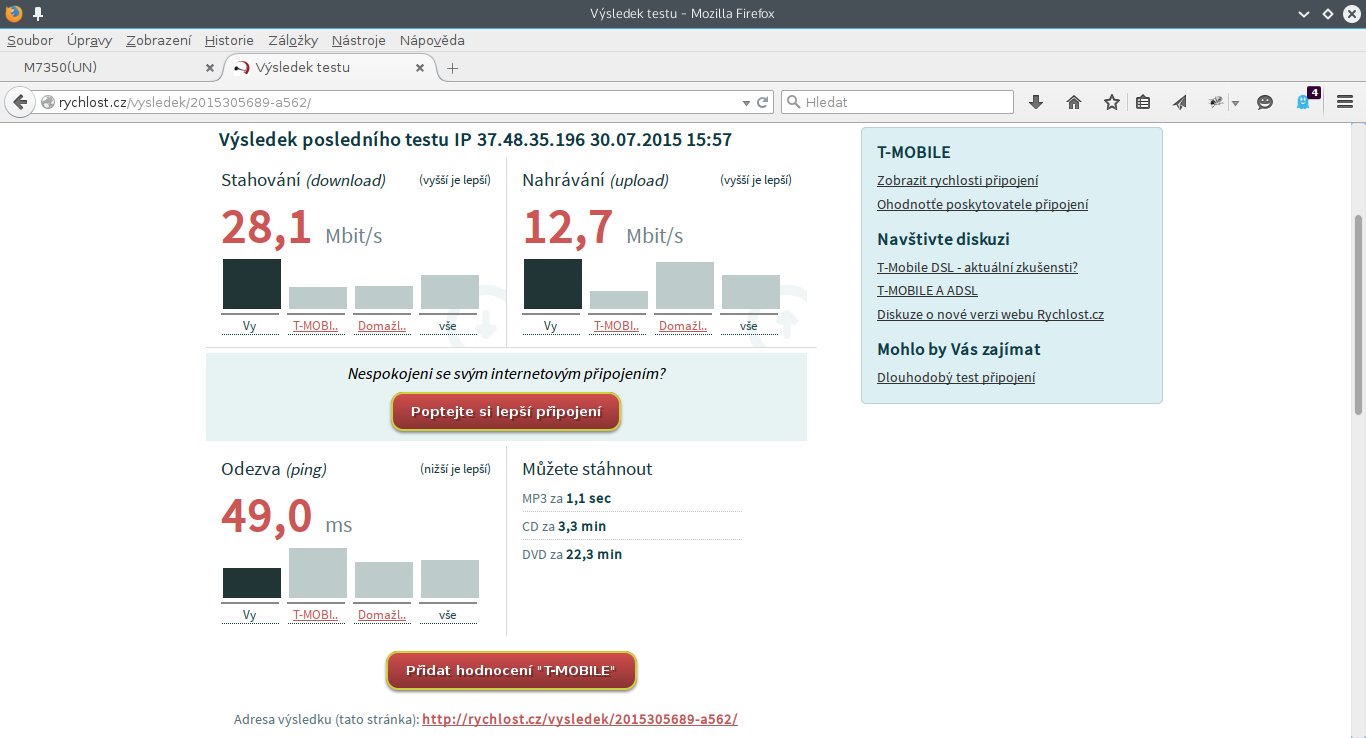Screen dimensions: 1366x738
Task: Click Poptejte si lepší připojení button
Action: pyautogui.click(x=506, y=412)
